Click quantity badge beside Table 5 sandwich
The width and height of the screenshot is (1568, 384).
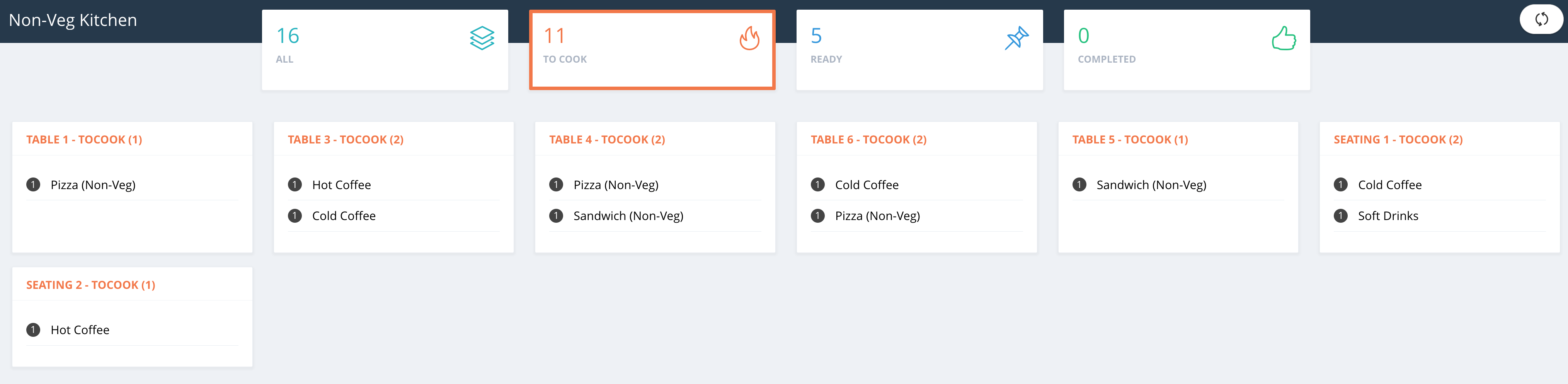pos(1079,184)
